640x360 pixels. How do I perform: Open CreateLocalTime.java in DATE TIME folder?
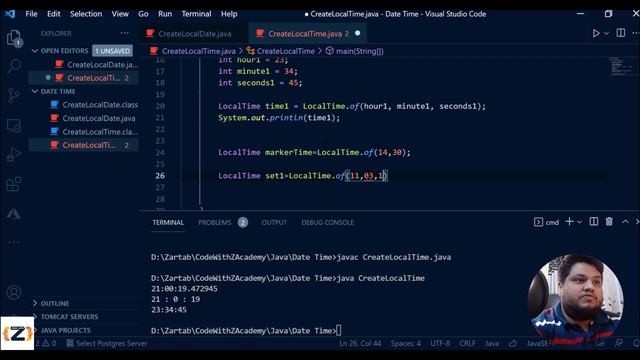click(x=84, y=145)
